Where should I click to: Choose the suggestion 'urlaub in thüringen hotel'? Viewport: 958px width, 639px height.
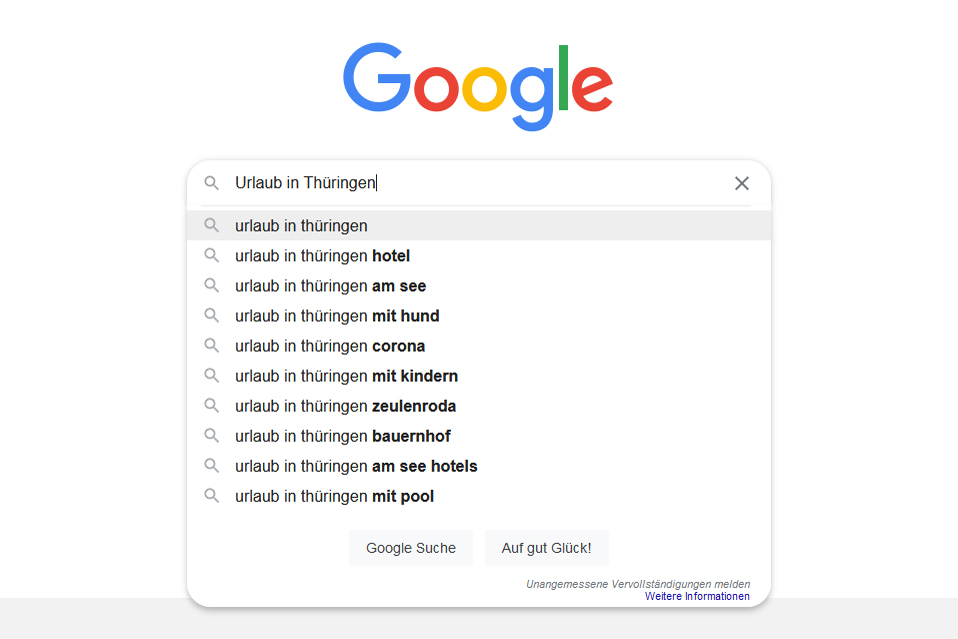coord(322,256)
